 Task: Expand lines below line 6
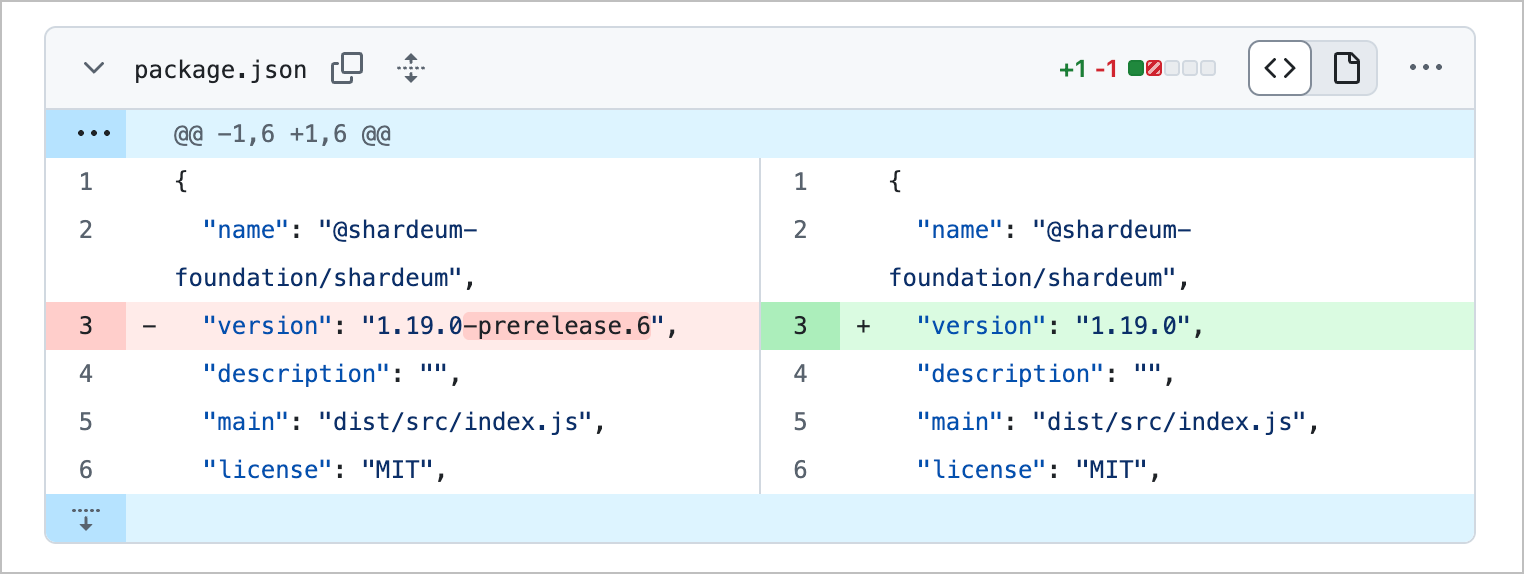click(x=86, y=518)
